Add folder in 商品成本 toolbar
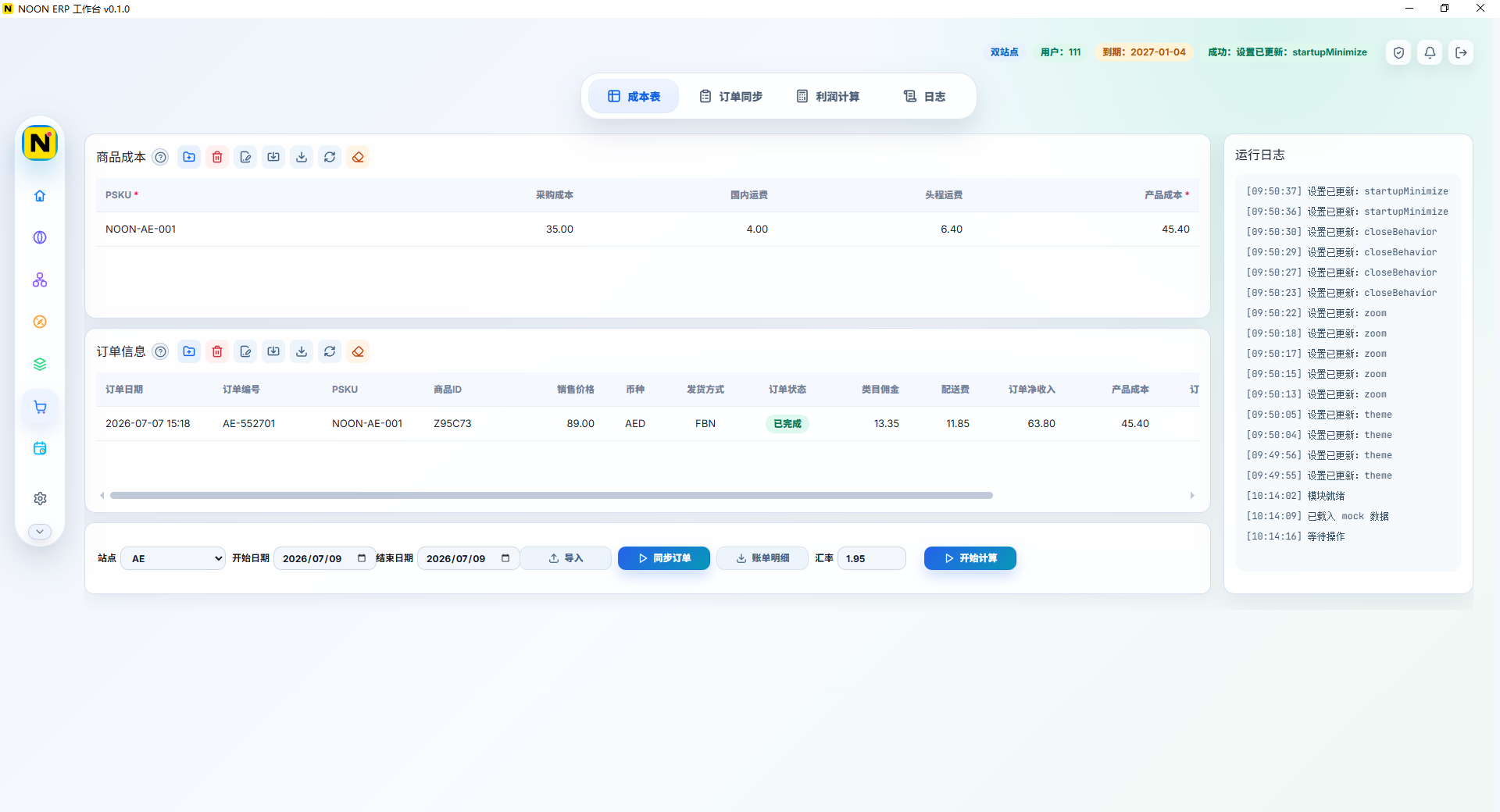The image size is (1500, 812). click(189, 157)
